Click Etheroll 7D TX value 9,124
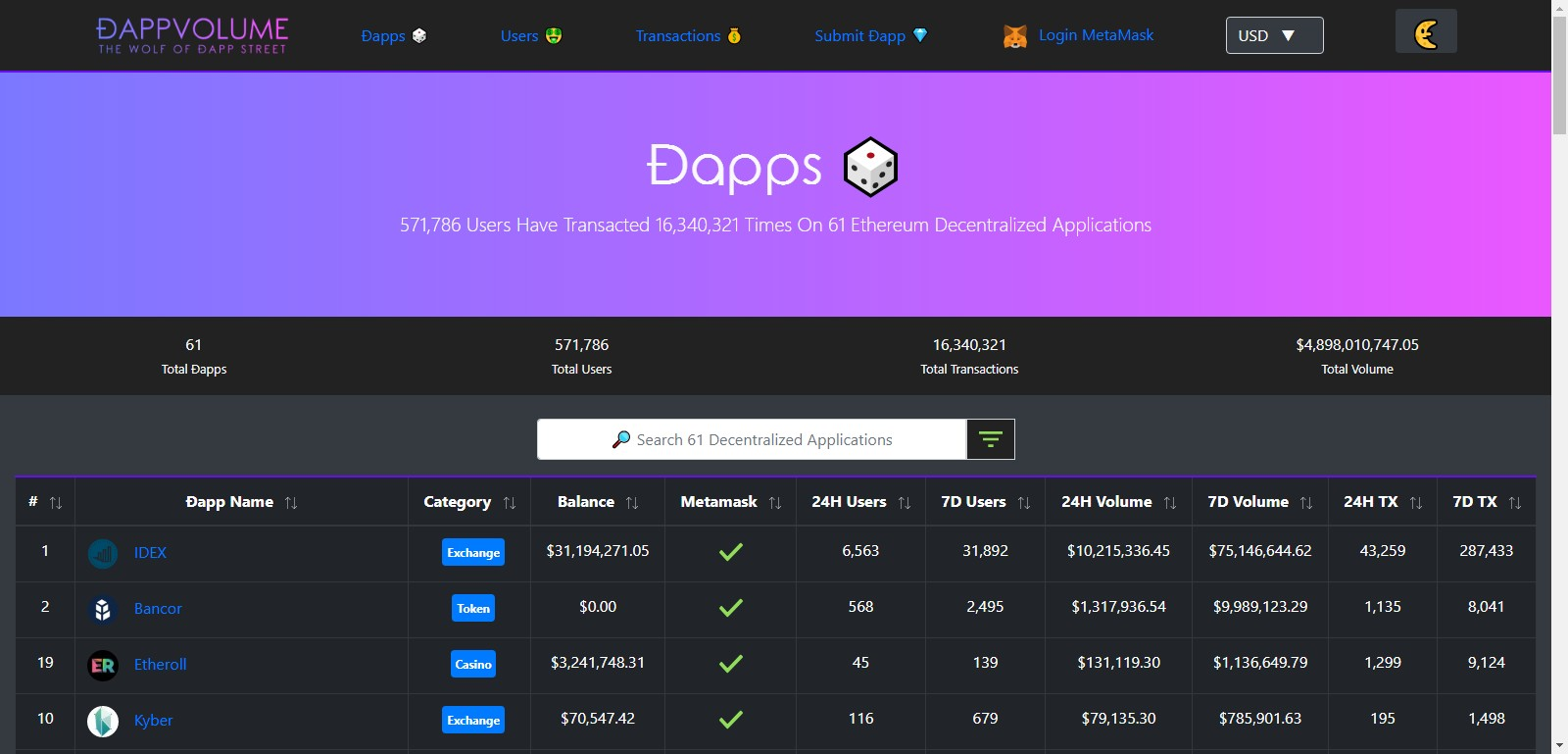Viewport: 1568px width, 754px height. (1487, 663)
